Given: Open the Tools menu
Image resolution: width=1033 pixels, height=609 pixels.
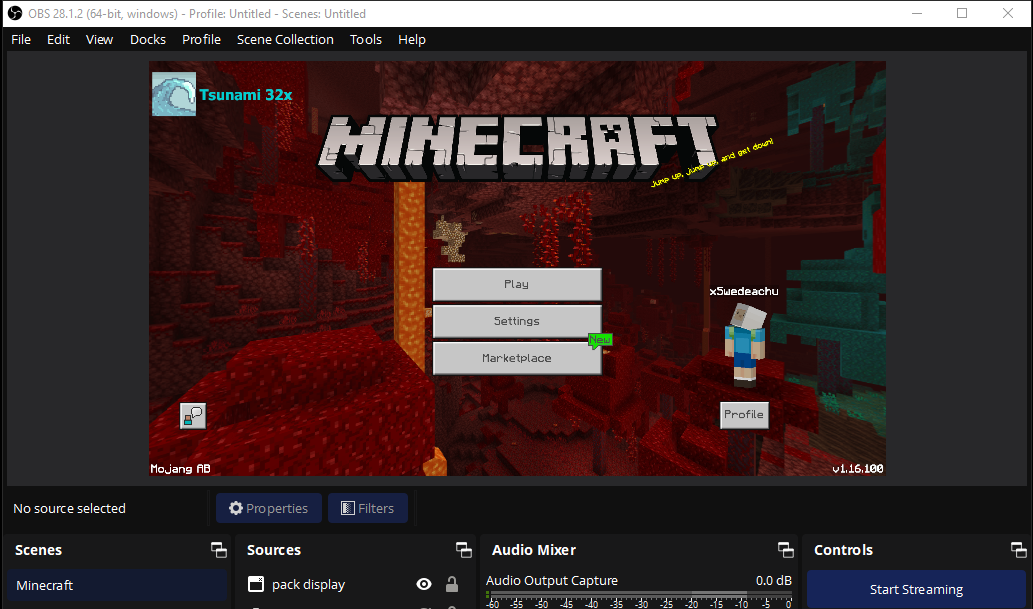Looking at the screenshot, I should pyautogui.click(x=365, y=39).
